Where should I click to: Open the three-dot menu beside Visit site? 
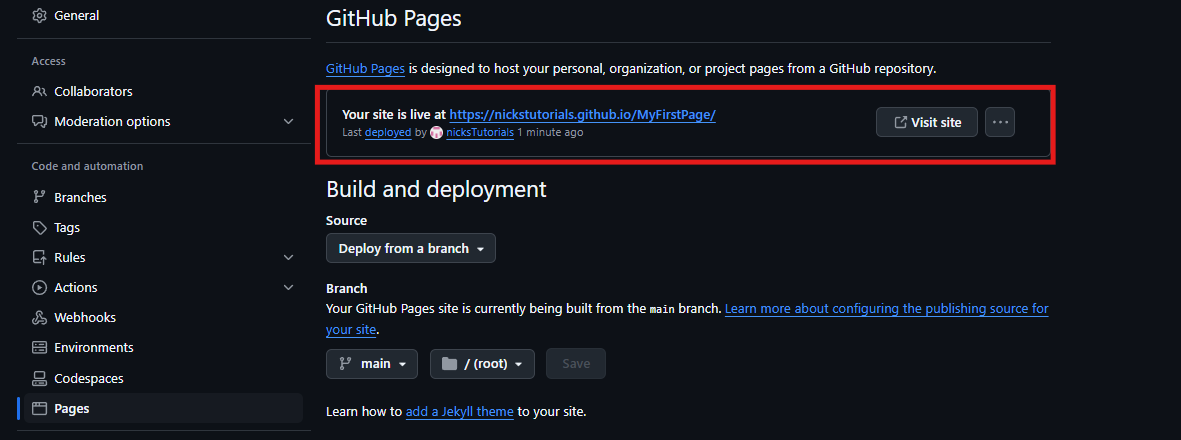[x=999, y=122]
